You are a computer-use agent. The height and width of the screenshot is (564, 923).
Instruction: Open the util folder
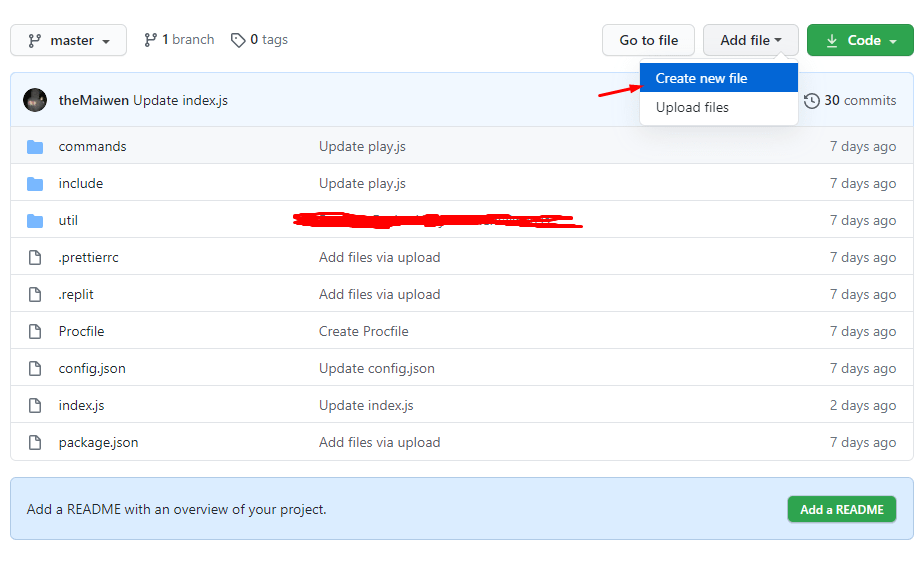(68, 220)
